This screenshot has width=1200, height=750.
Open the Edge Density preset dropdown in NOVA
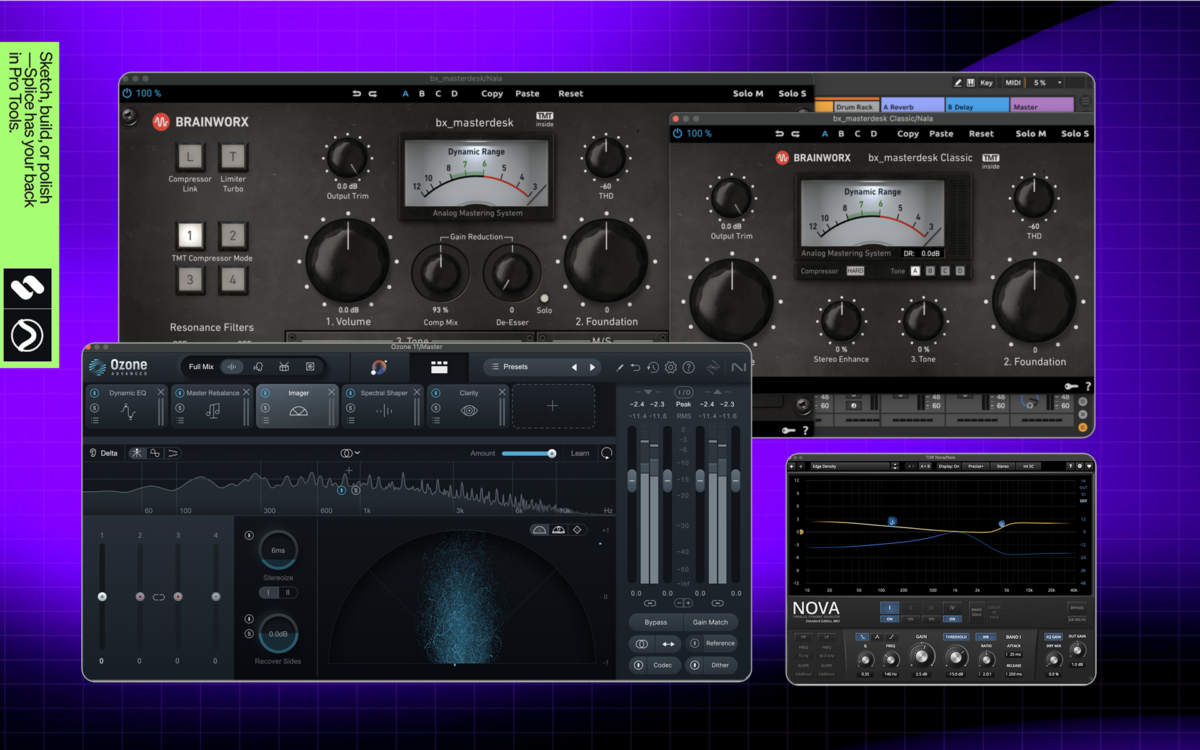coord(850,466)
